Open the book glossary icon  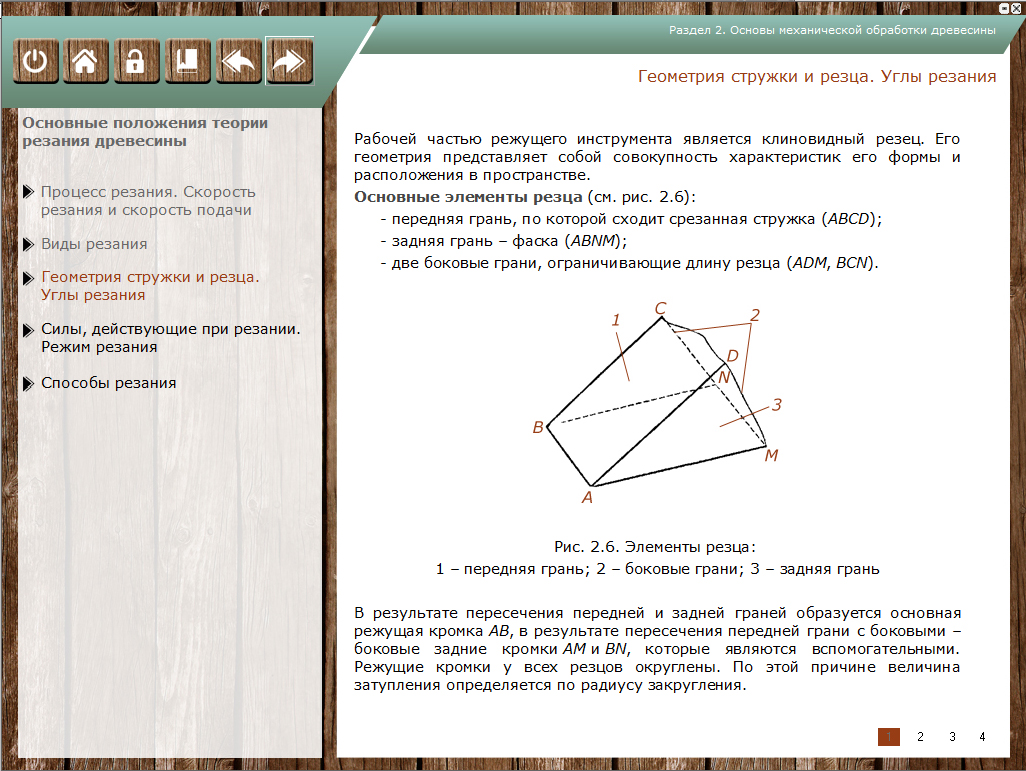click(187, 62)
